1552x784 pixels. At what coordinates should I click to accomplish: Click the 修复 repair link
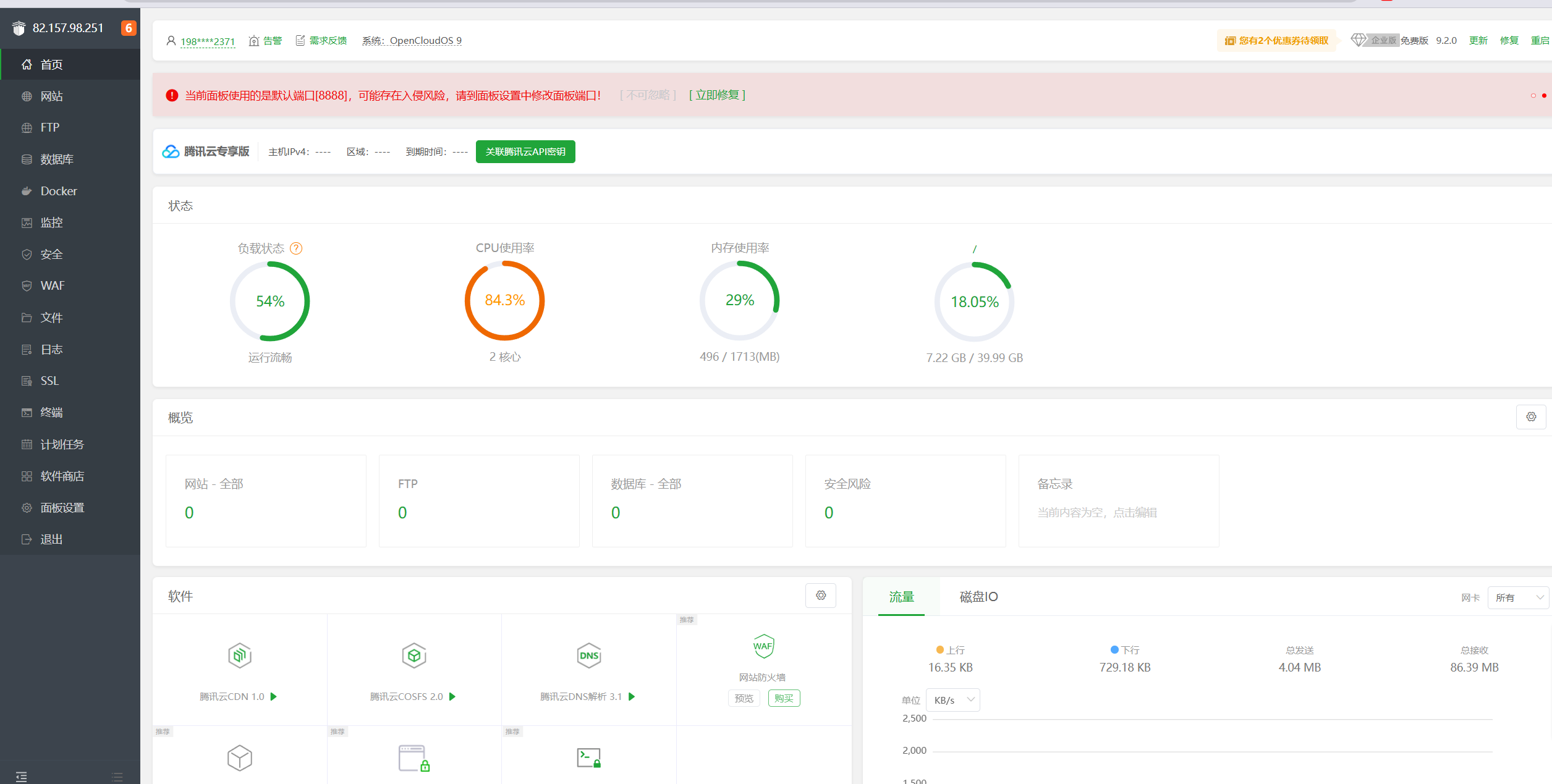point(1509,41)
